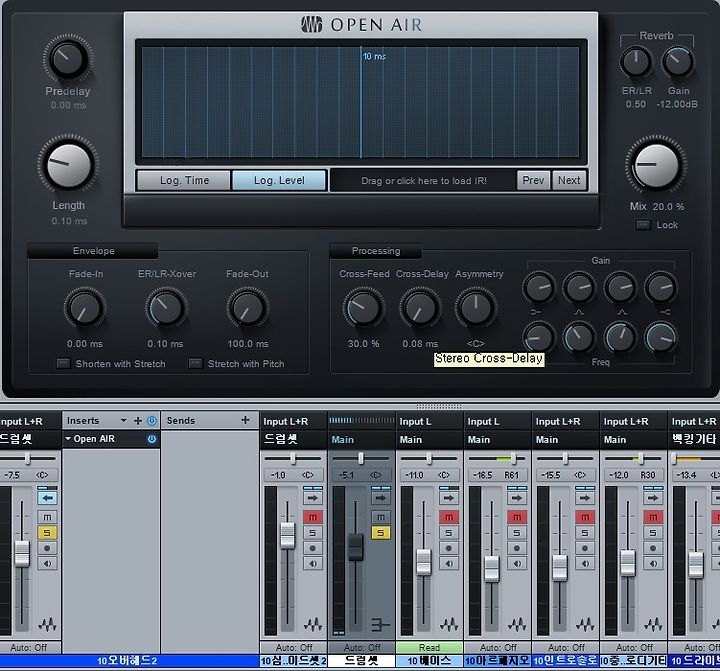The height and width of the screenshot is (671, 720).
Task: Open Main output selector on 베이스 channel
Action: (x=429, y=440)
